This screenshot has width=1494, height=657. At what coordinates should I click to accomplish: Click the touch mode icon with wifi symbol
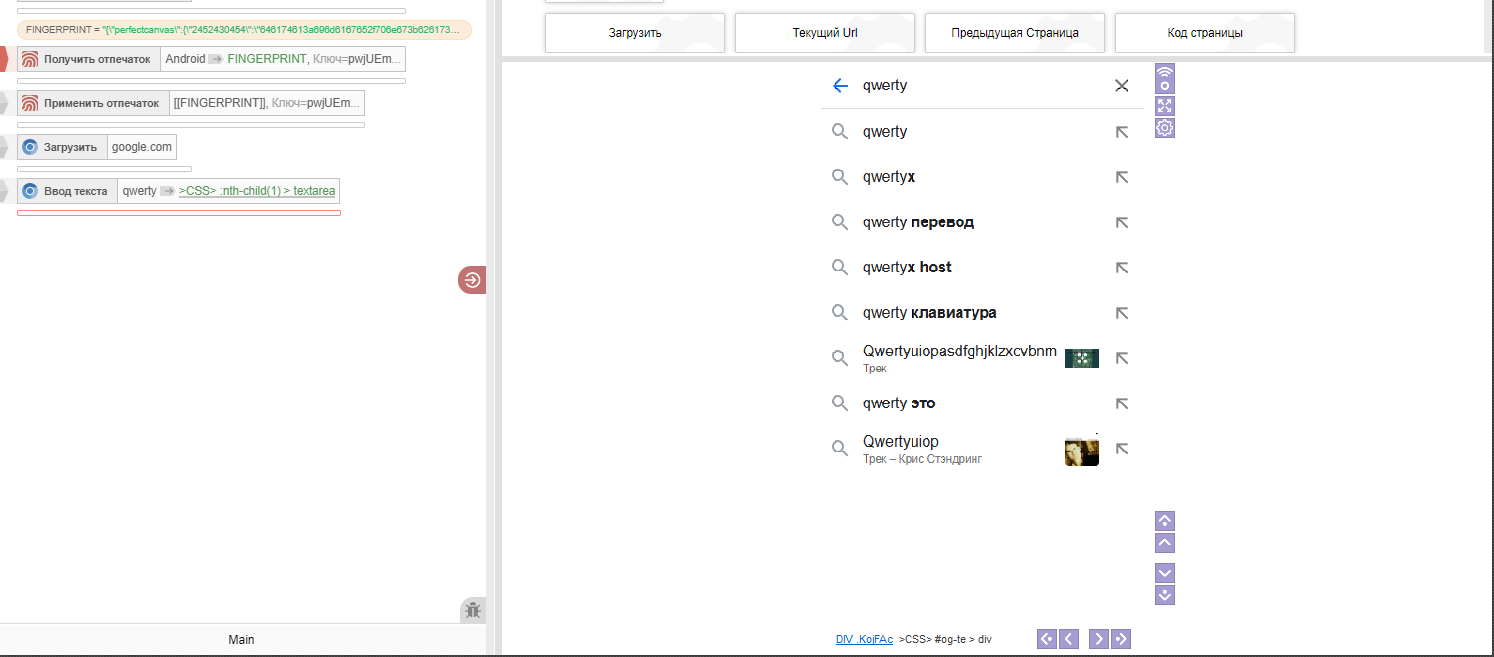[1165, 80]
